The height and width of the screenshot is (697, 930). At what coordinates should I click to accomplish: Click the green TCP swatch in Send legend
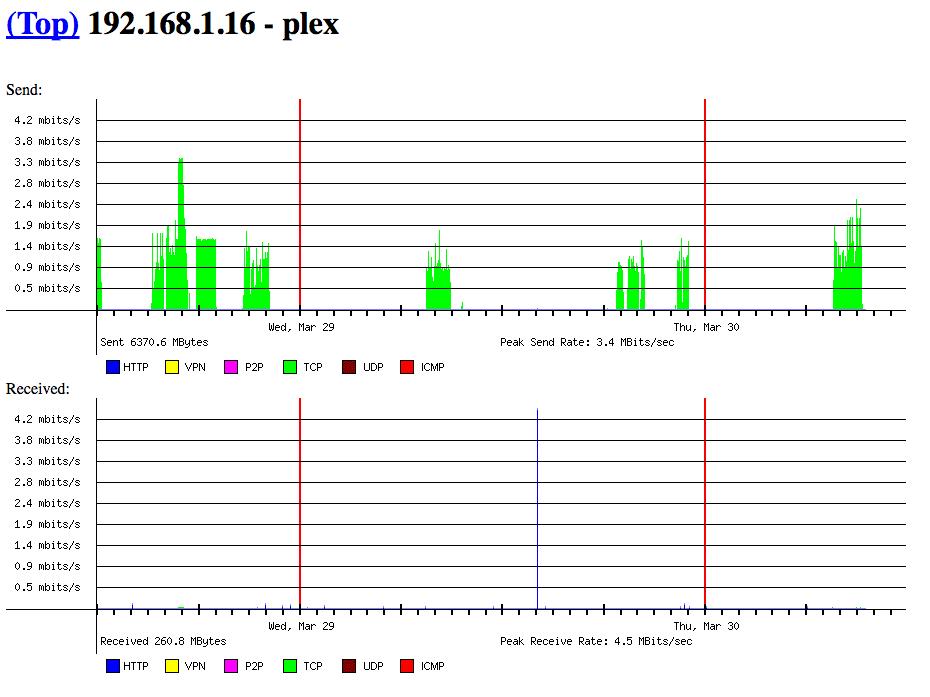point(290,367)
